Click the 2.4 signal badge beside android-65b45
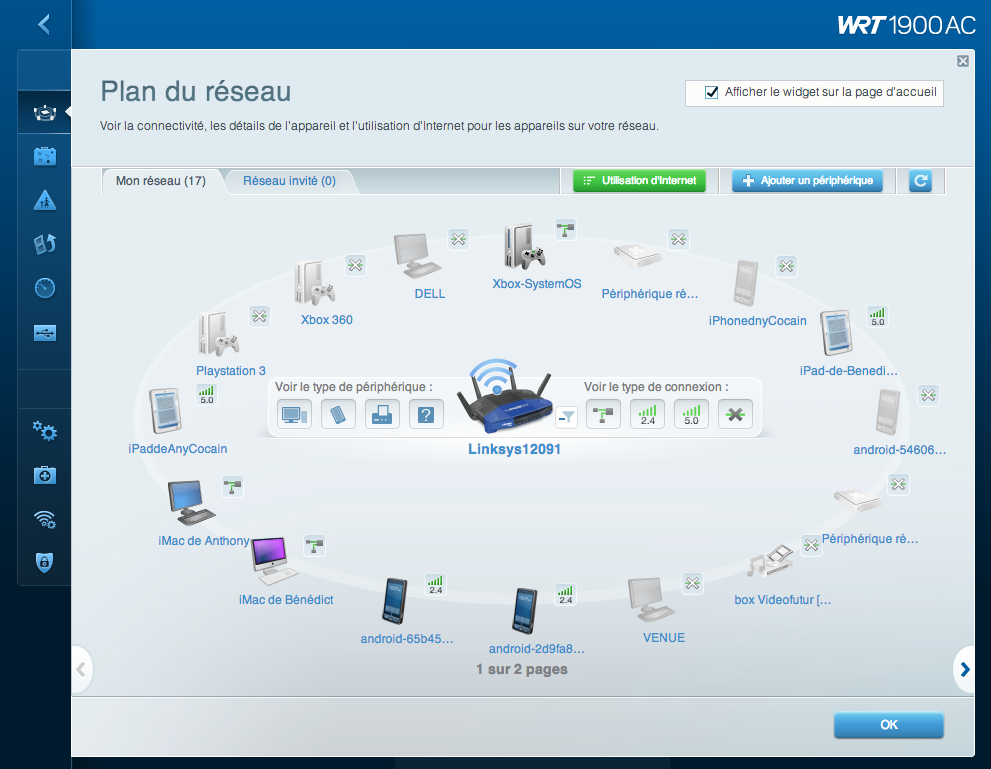 point(435,584)
